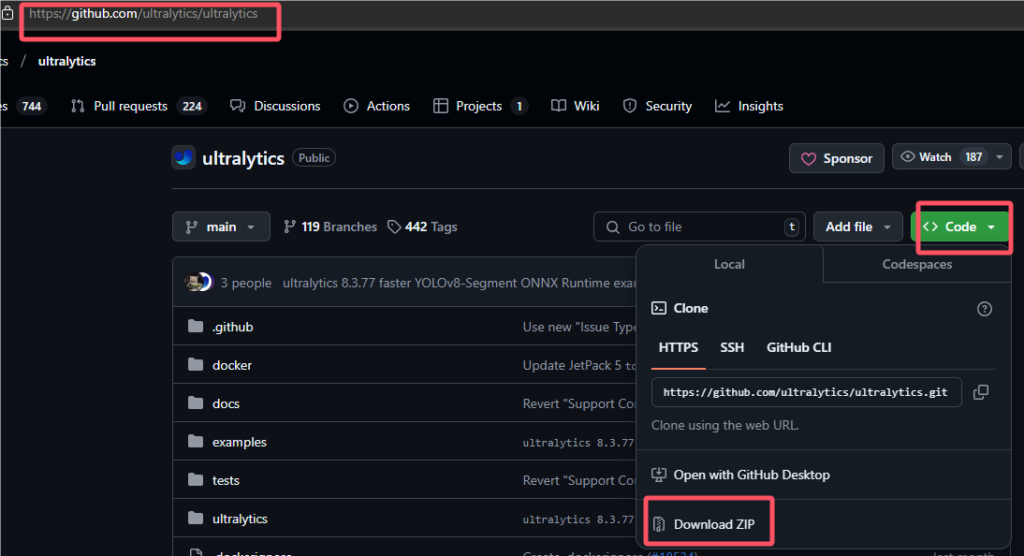The height and width of the screenshot is (556, 1024).
Task: Click the folder icon beside .github
Action: point(195,326)
